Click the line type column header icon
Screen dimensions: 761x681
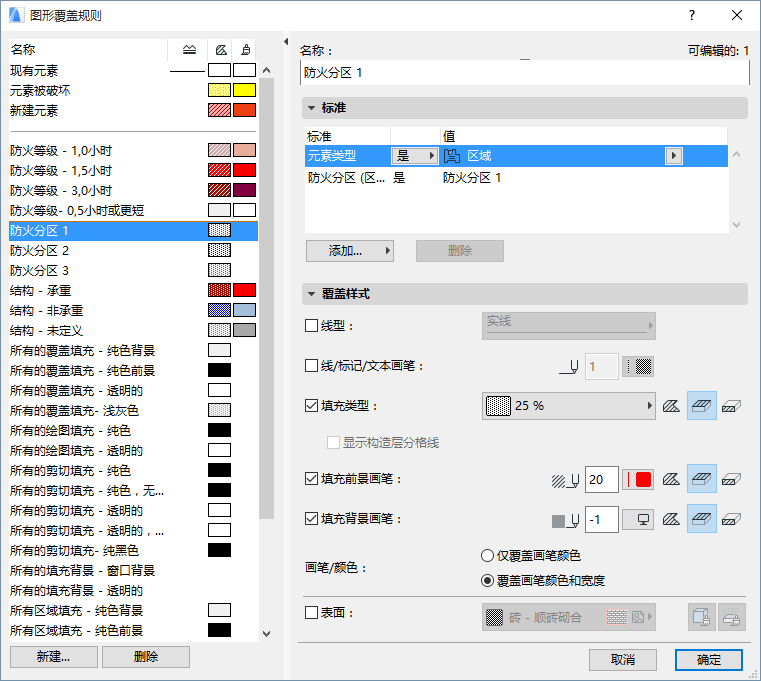(x=189, y=50)
